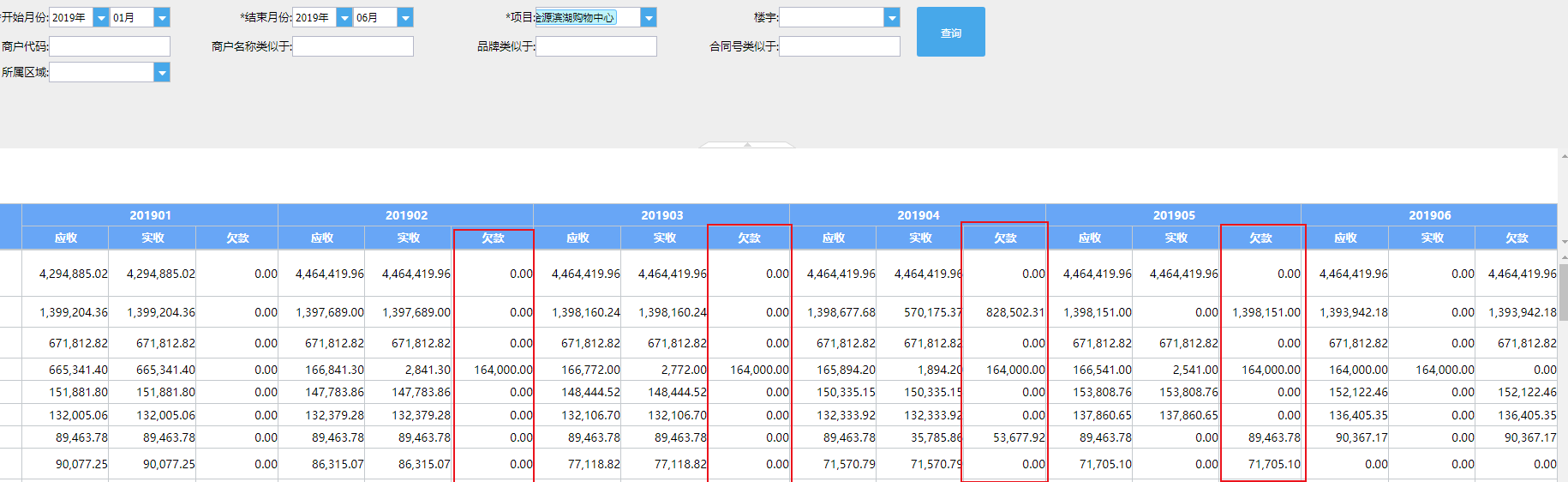Expand the end month dropdown showing 06月
The height and width of the screenshot is (482, 1568).
tap(405, 17)
